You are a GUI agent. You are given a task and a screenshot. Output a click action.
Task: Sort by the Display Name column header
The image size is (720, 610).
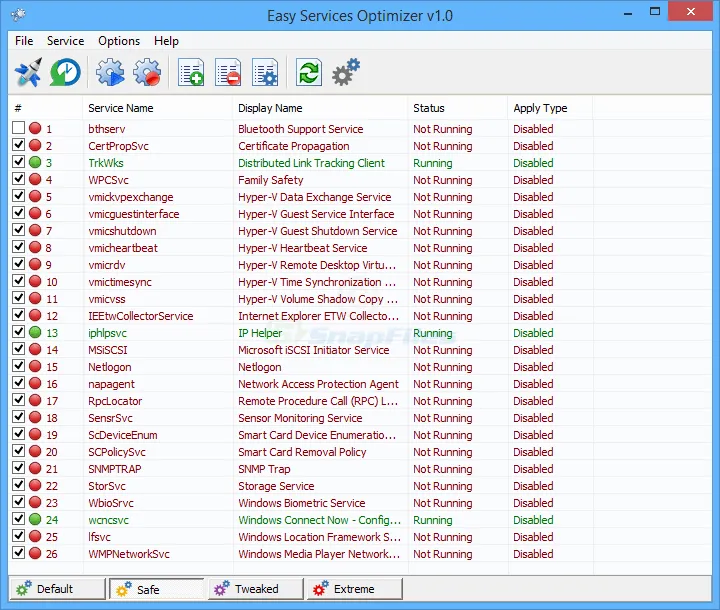(320, 108)
